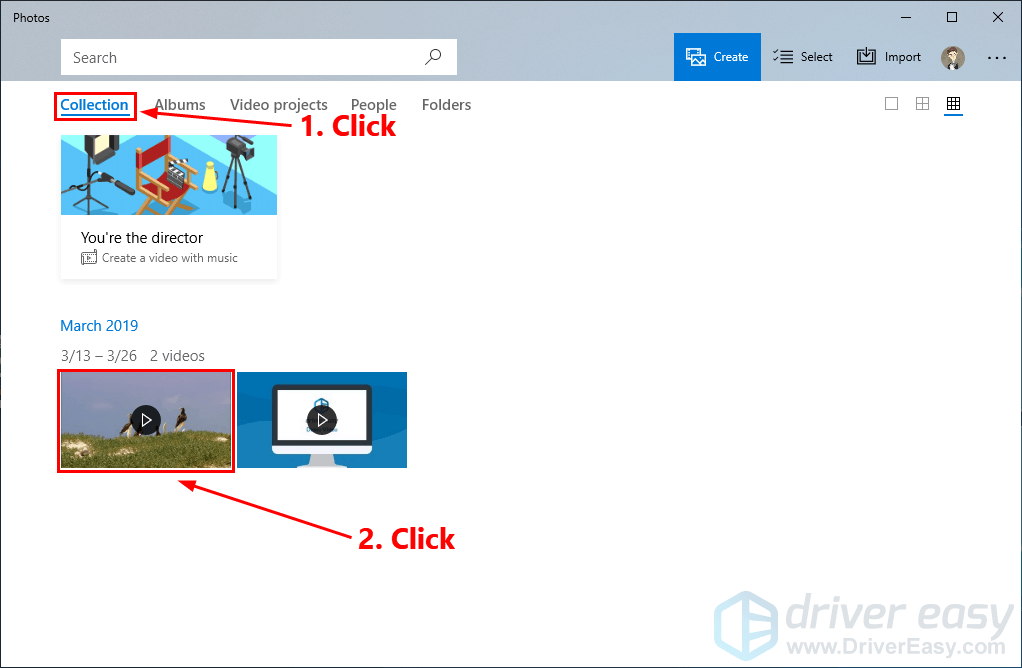
Task: Maximize the Photos window
Action: click(952, 18)
